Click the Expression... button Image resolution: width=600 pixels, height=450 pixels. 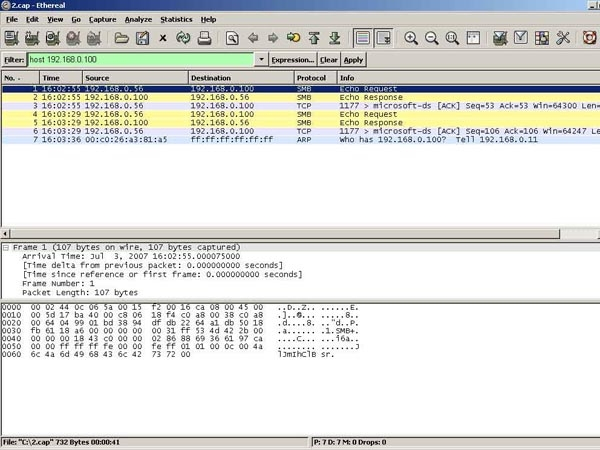point(293,60)
